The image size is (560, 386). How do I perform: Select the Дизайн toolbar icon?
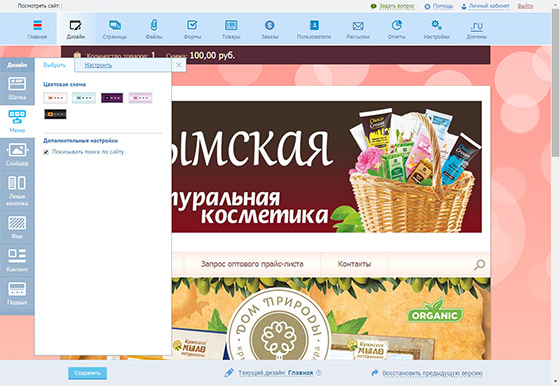click(76, 29)
